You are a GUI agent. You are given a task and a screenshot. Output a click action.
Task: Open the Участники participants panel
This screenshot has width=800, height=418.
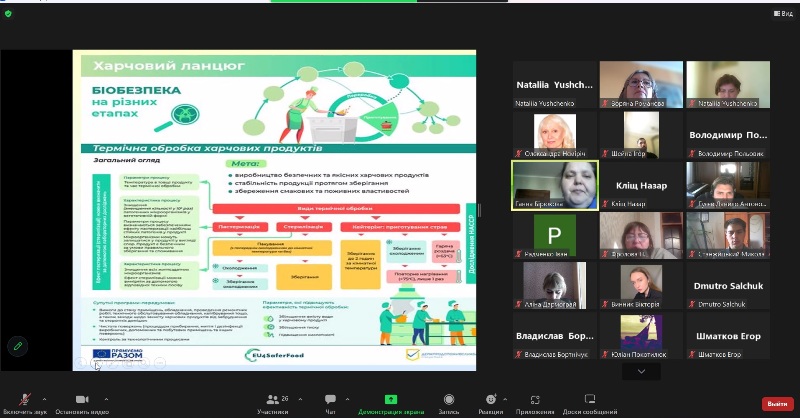273,403
